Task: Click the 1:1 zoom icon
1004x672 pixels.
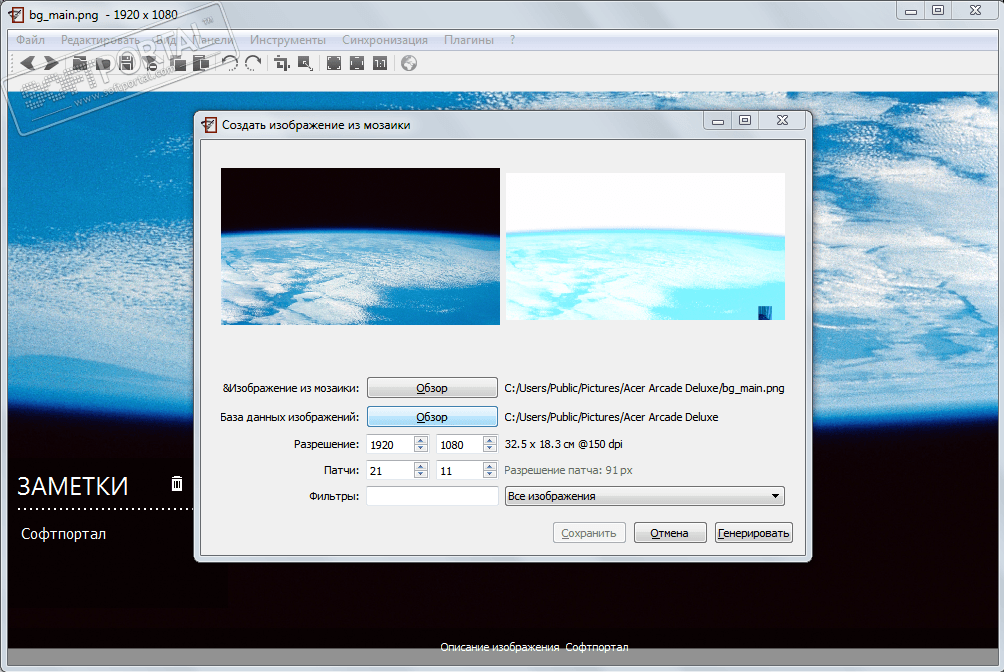Action: (x=380, y=63)
